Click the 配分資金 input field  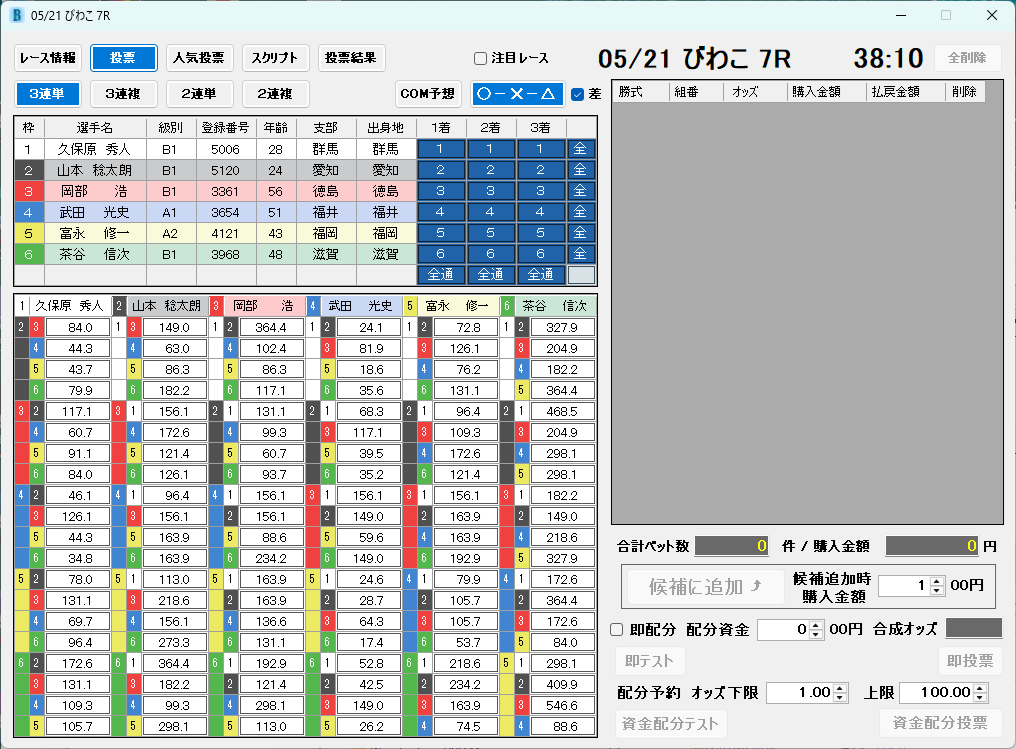tap(784, 629)
